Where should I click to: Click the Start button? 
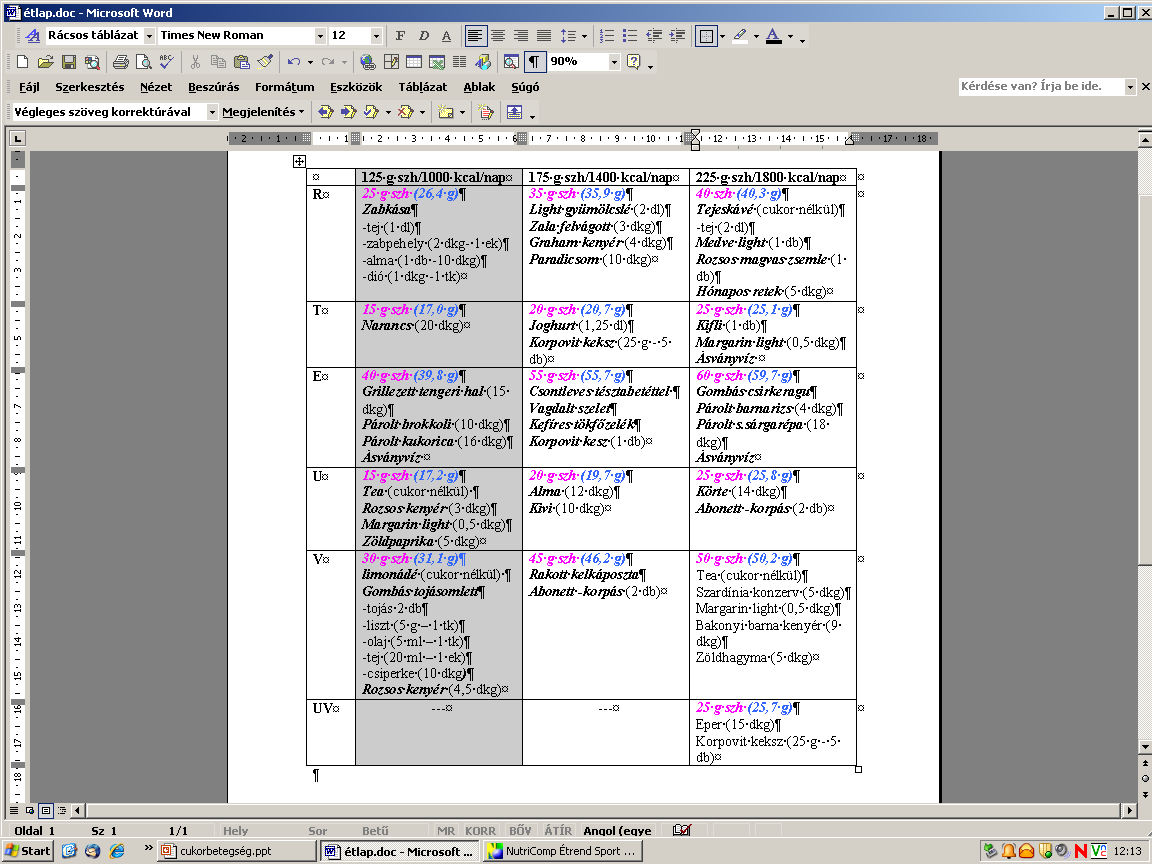pos(28,851)
